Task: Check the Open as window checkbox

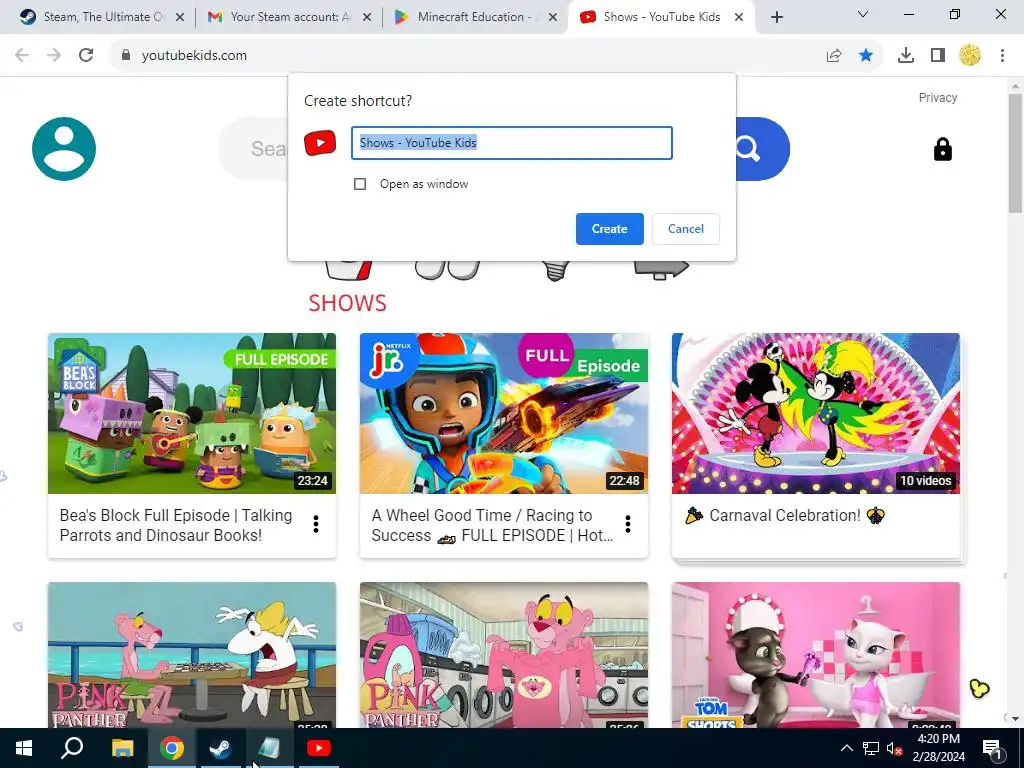Action: coord(360,184)
